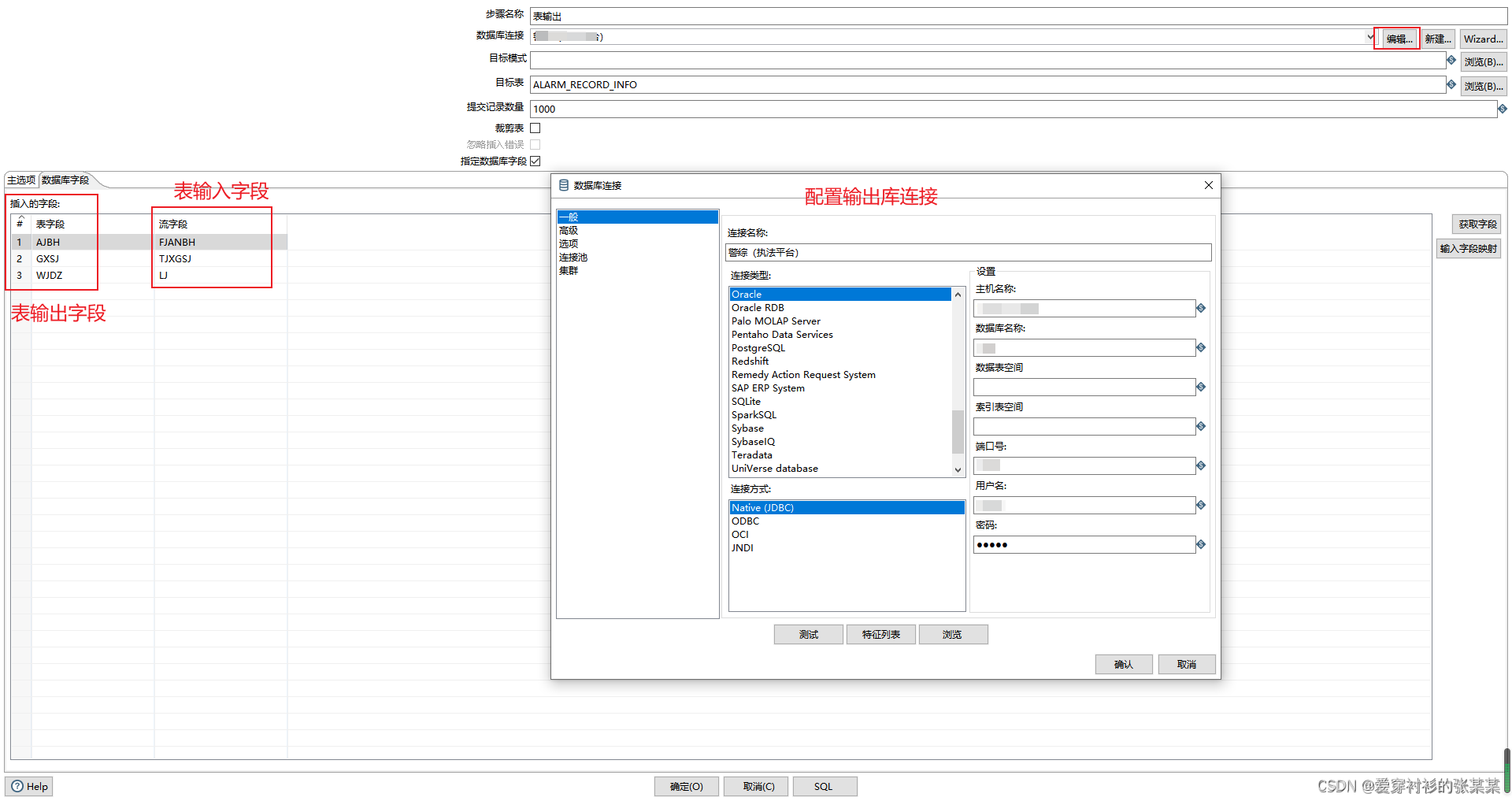The width and height of the screenshot is (1512, 801).
Task: Select Teradata connection type
Action: [840, 455]
